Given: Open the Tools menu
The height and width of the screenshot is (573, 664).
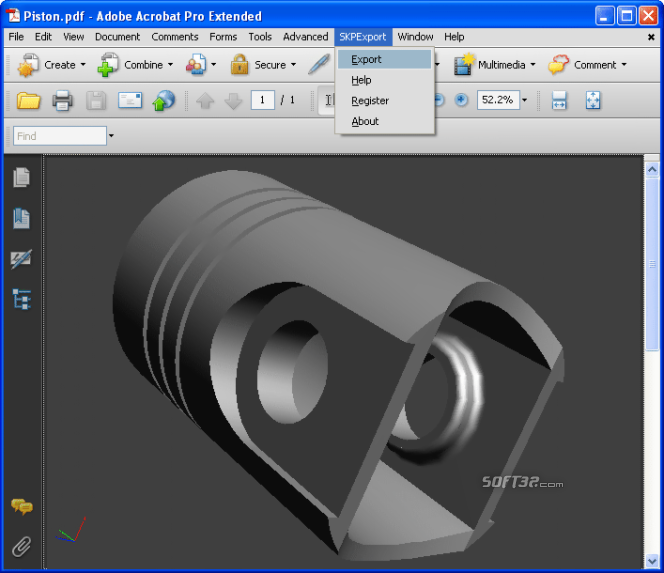Looking at the screenshot, I should pos(260,37).
